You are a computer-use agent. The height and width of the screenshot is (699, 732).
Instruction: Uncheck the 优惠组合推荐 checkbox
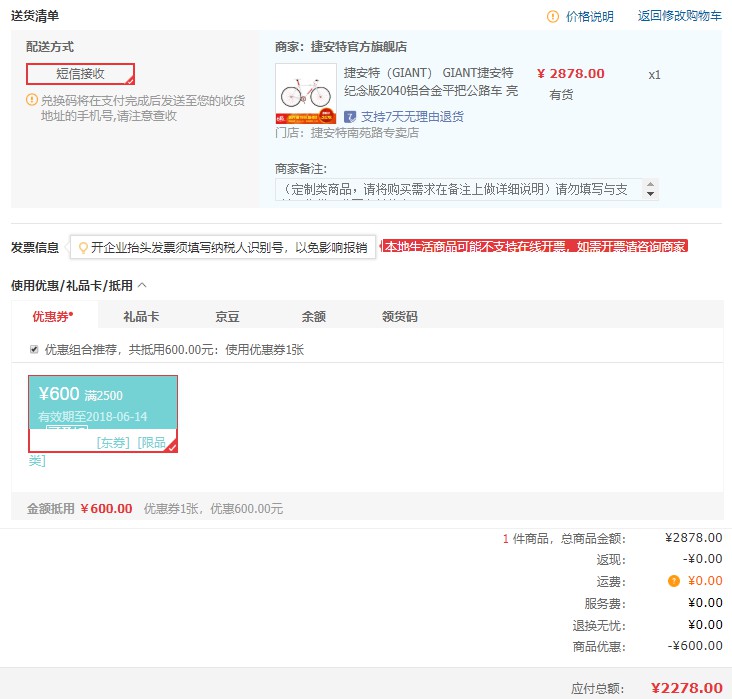point(34,349)
